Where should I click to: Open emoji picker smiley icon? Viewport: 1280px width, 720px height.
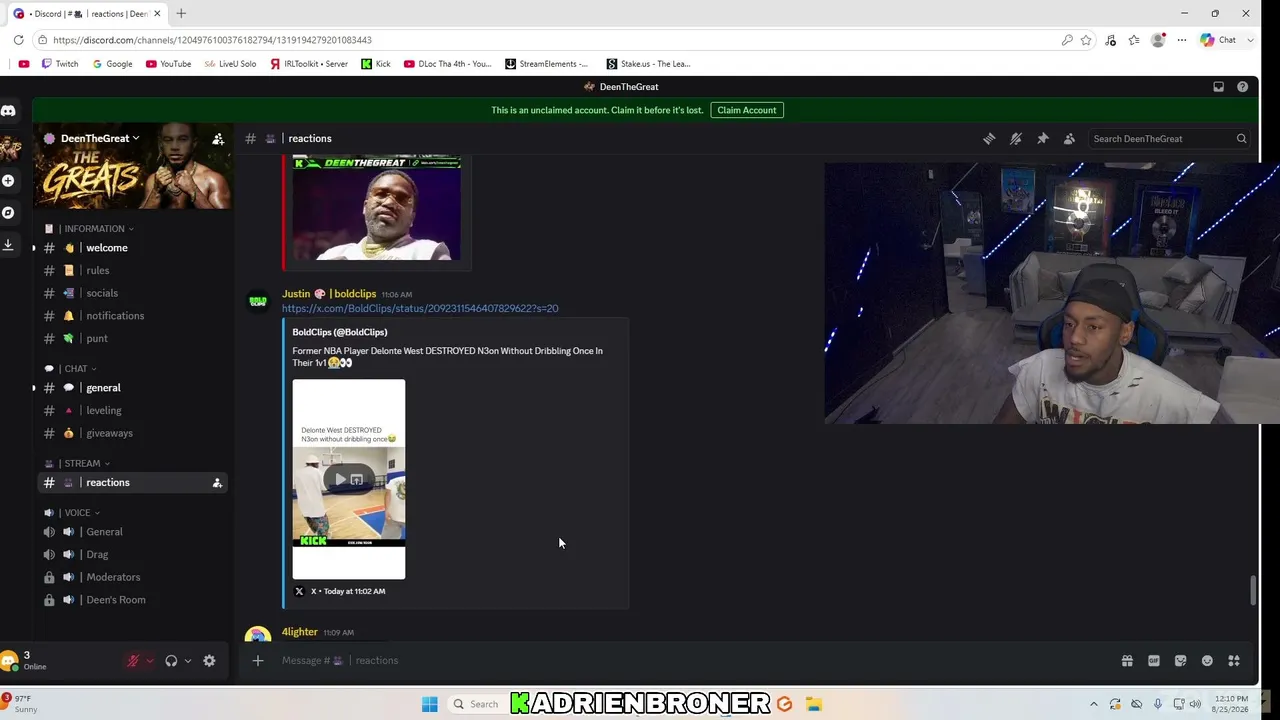pyautogui.click(x=1207, y=661)
